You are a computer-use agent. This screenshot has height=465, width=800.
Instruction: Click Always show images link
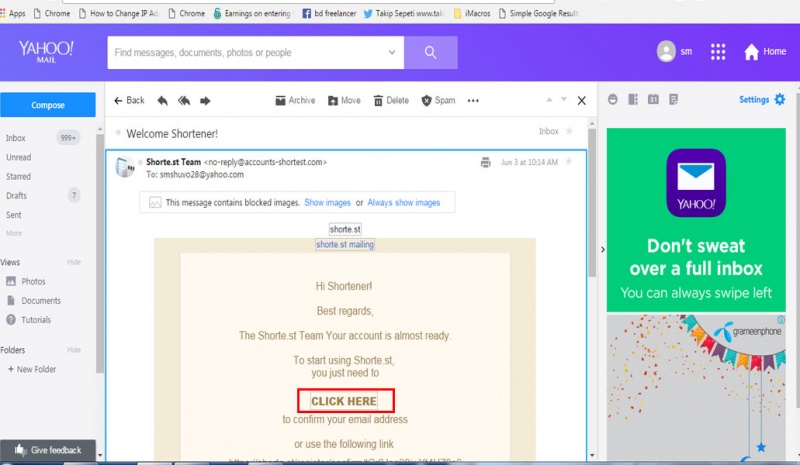tap(404, 203)
